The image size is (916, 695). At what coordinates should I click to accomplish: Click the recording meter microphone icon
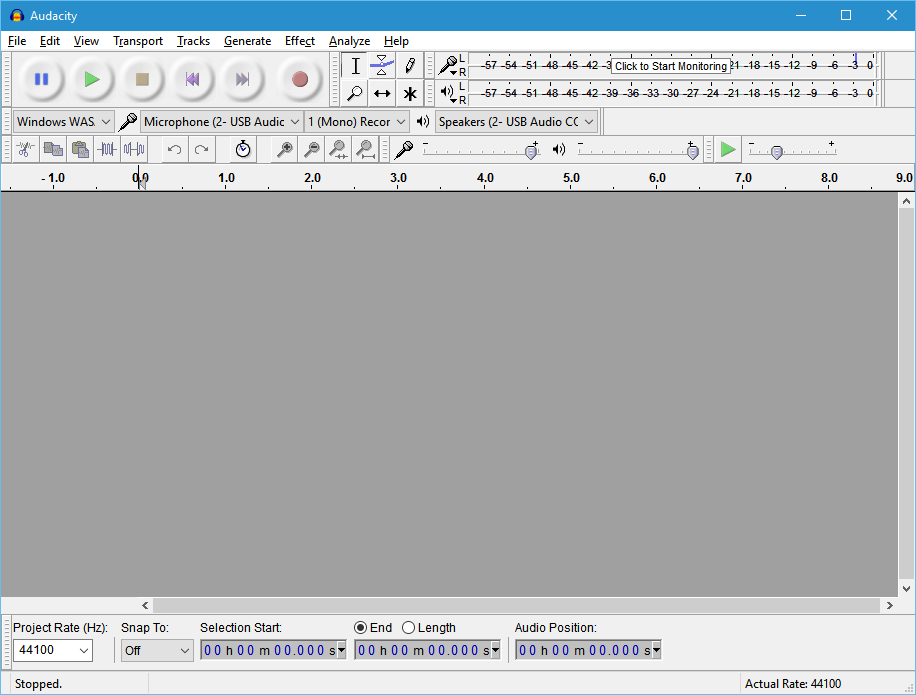coord(448,65)
